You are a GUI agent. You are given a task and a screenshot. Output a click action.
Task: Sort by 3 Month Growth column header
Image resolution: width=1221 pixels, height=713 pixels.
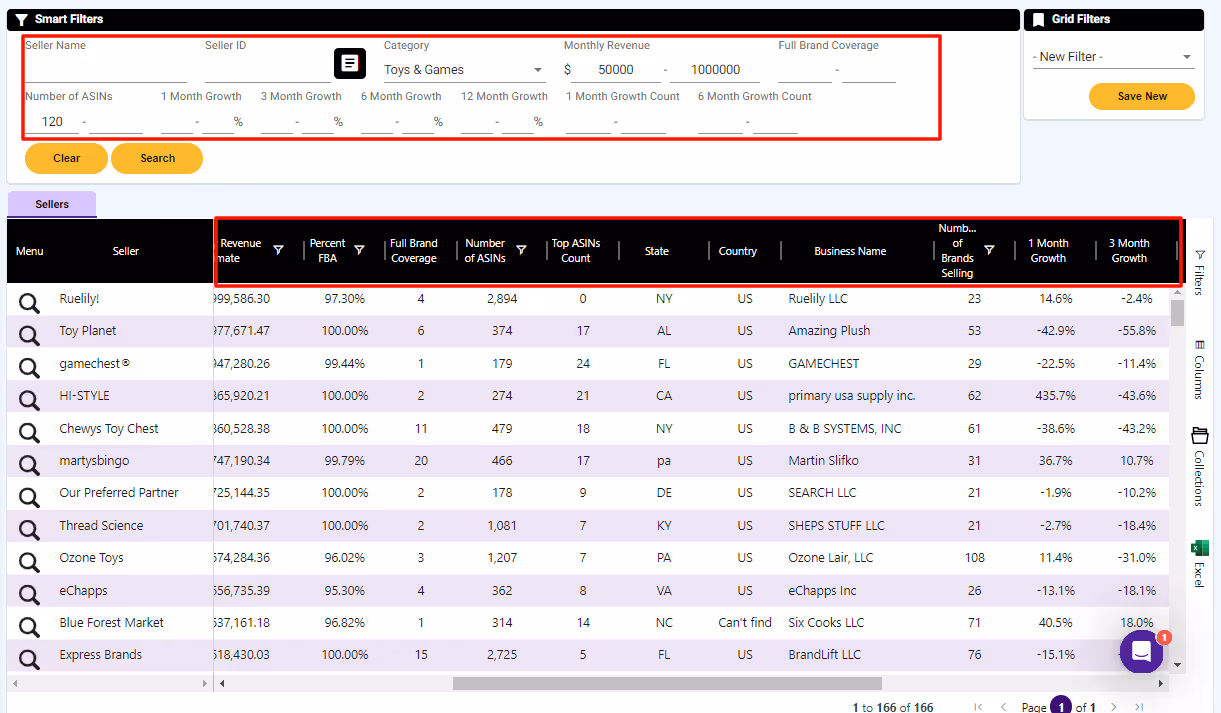[x=1130, y=251]
